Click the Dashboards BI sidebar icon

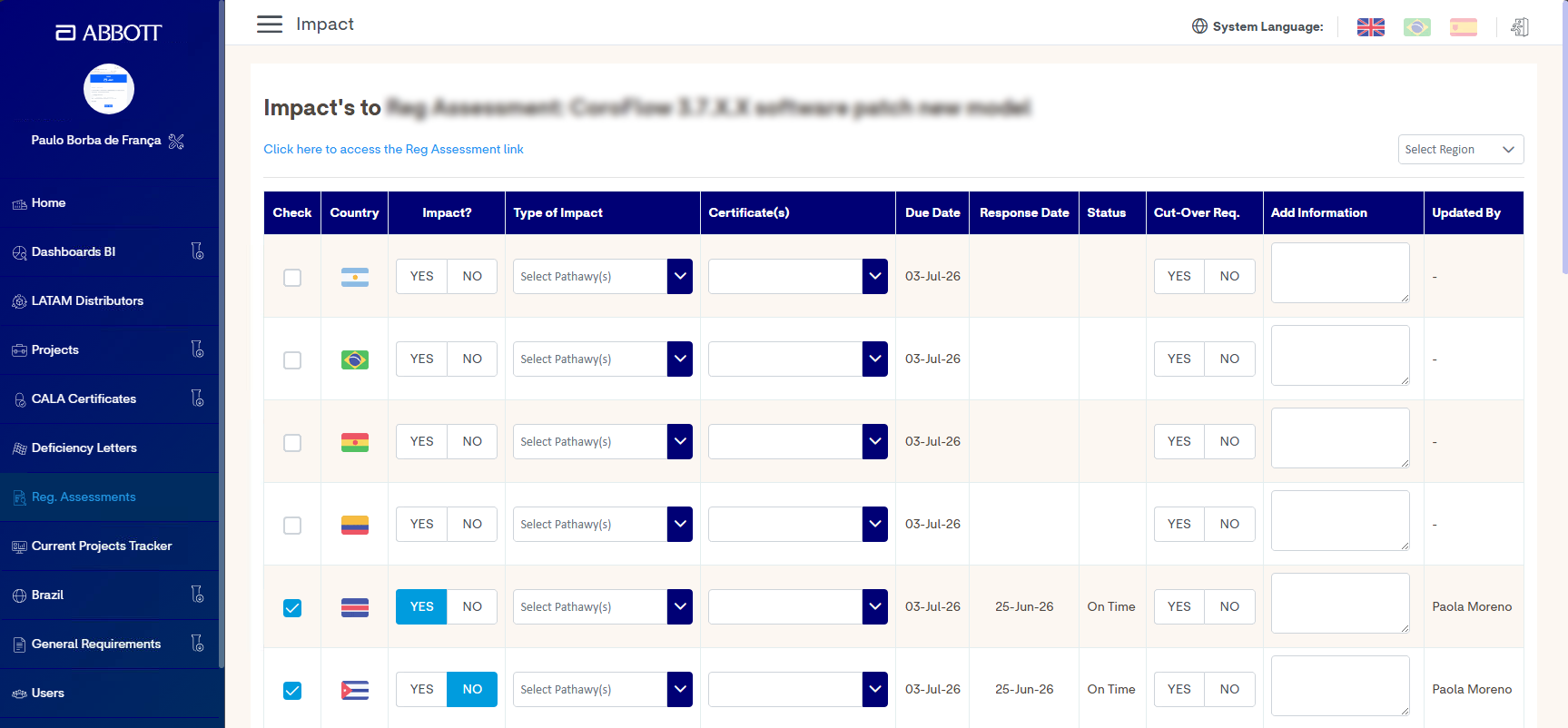point(19,252)
